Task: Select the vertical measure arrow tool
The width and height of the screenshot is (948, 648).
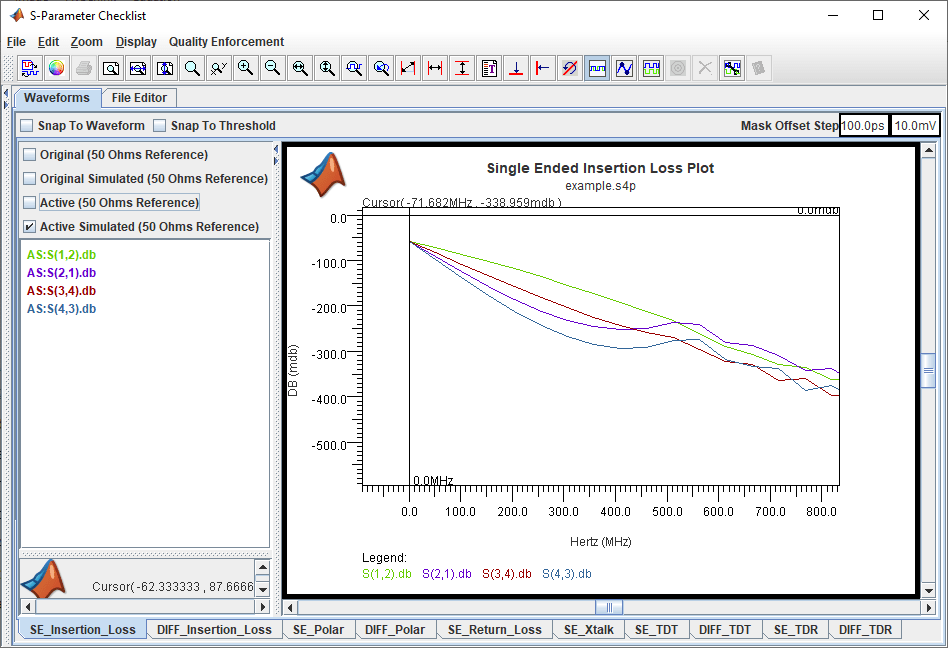Action: (x=462, y=68)
